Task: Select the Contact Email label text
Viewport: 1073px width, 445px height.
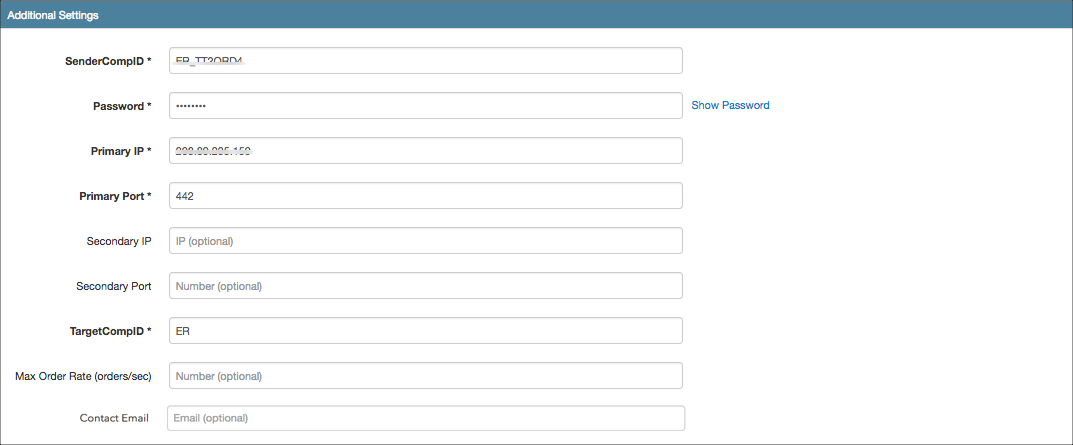Action: (114, 418)
